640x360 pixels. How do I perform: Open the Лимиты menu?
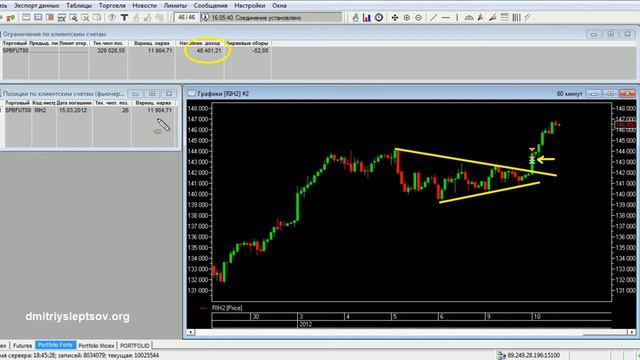click(x=175, y=6)
